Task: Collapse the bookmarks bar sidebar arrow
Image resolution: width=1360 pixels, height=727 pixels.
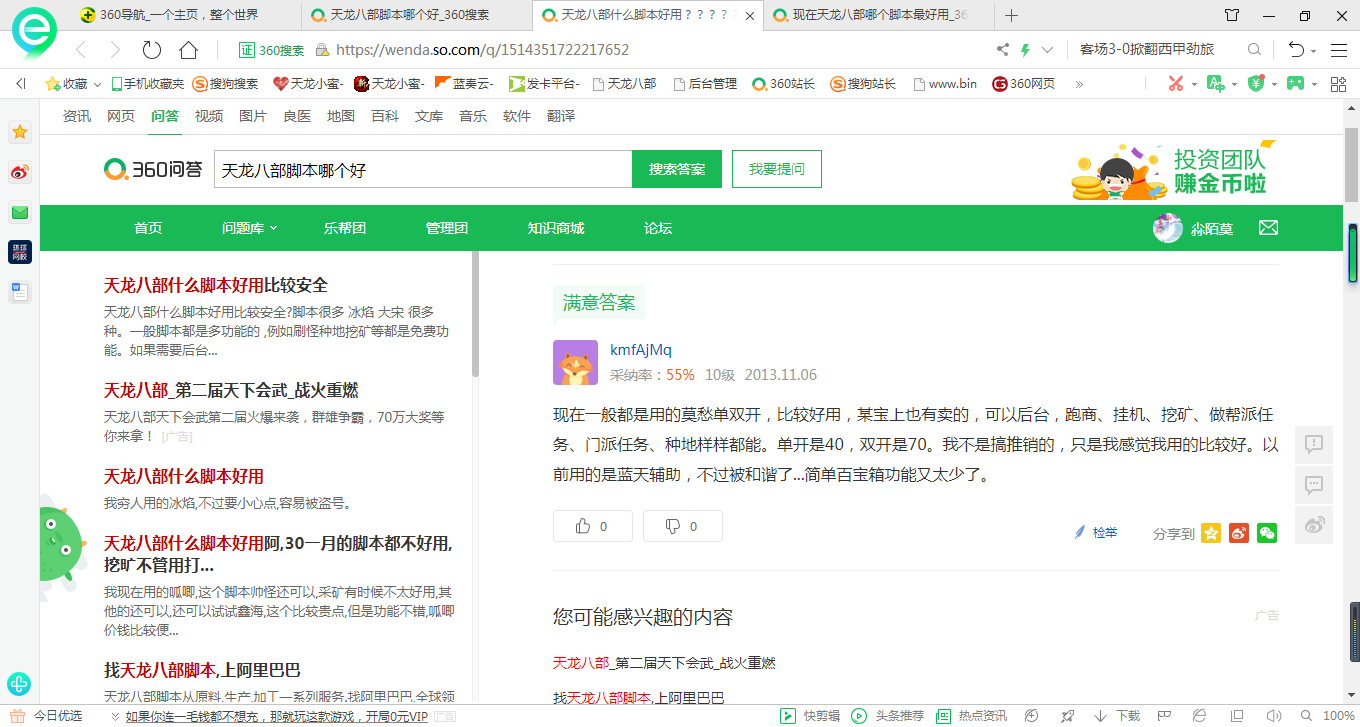Action: [x=21, y=84]
